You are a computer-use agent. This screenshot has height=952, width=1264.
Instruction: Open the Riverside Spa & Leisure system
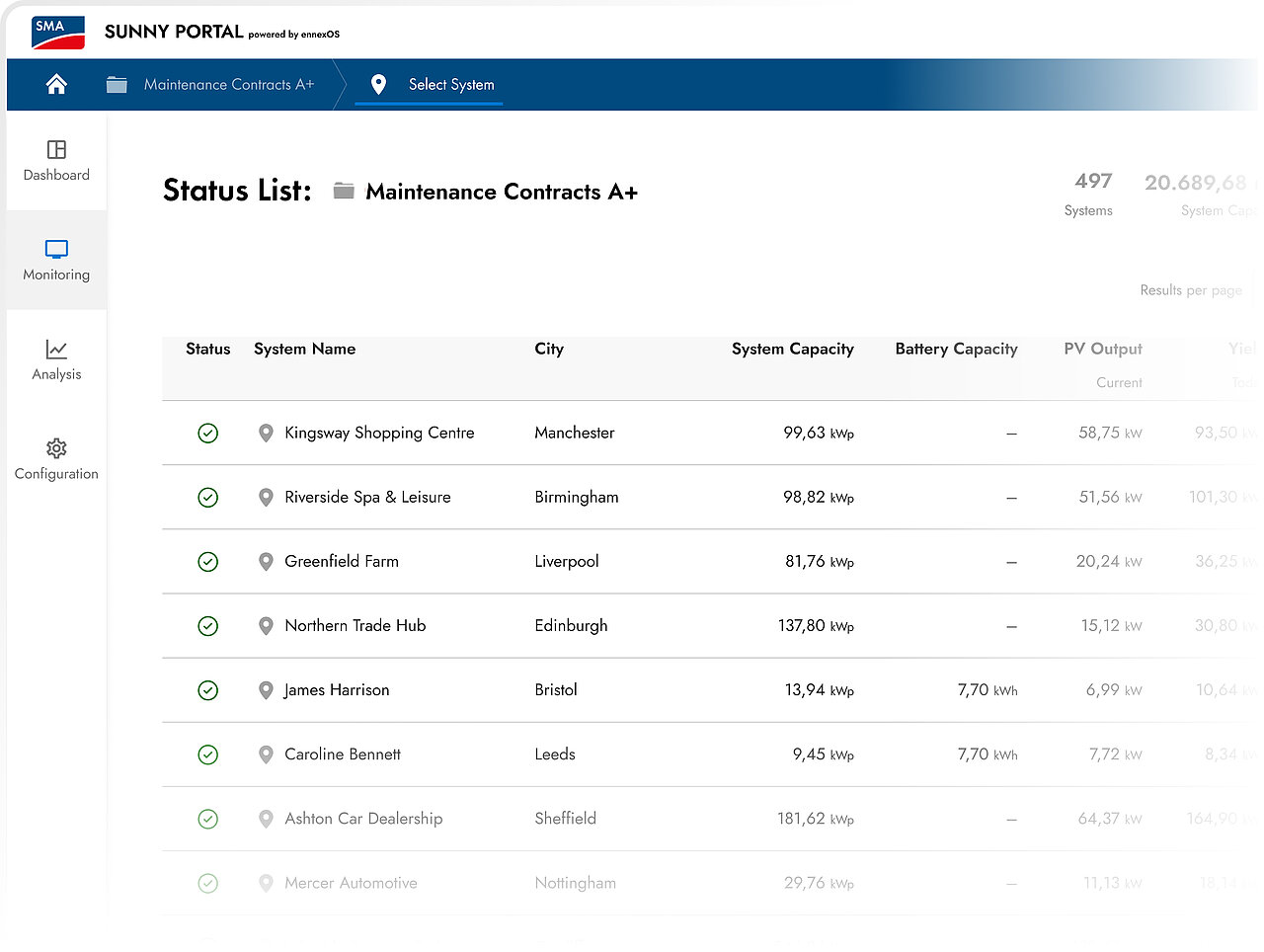coord(367,497)
